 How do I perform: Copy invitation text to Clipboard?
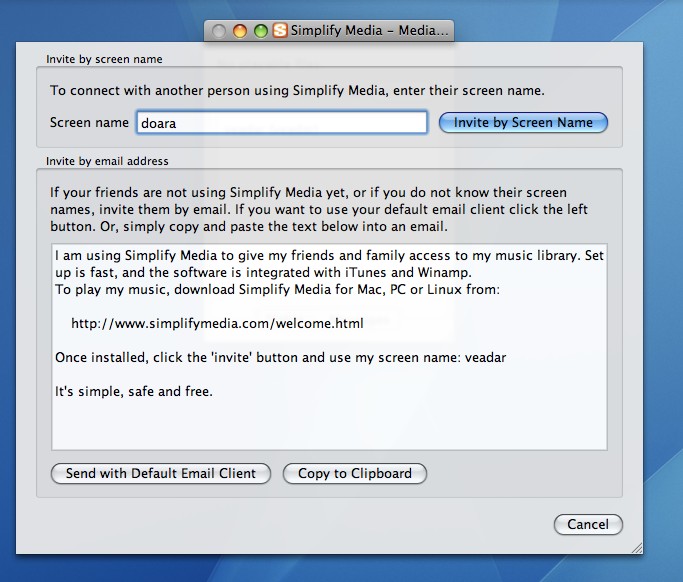tap(355, 474)
